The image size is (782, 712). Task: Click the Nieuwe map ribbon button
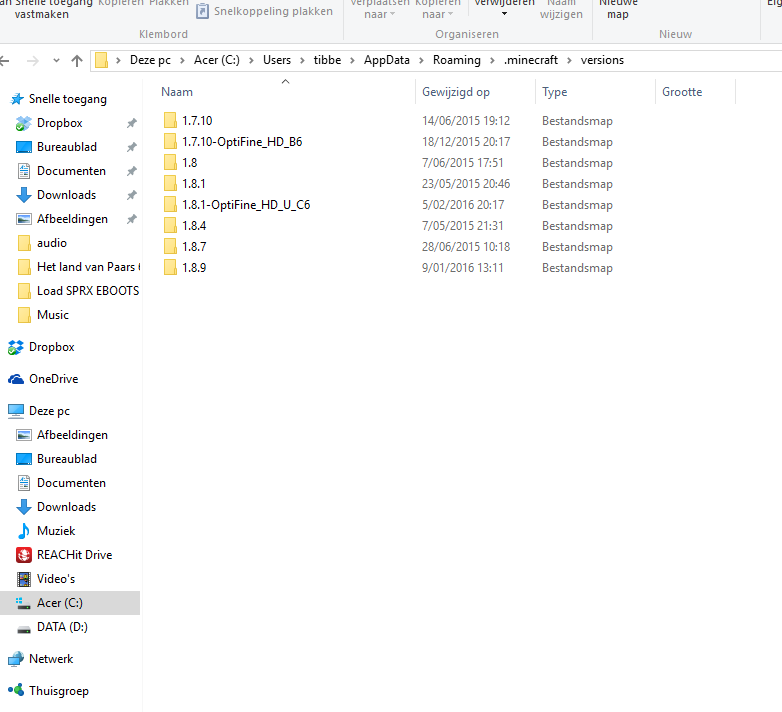tap(618, 9)
